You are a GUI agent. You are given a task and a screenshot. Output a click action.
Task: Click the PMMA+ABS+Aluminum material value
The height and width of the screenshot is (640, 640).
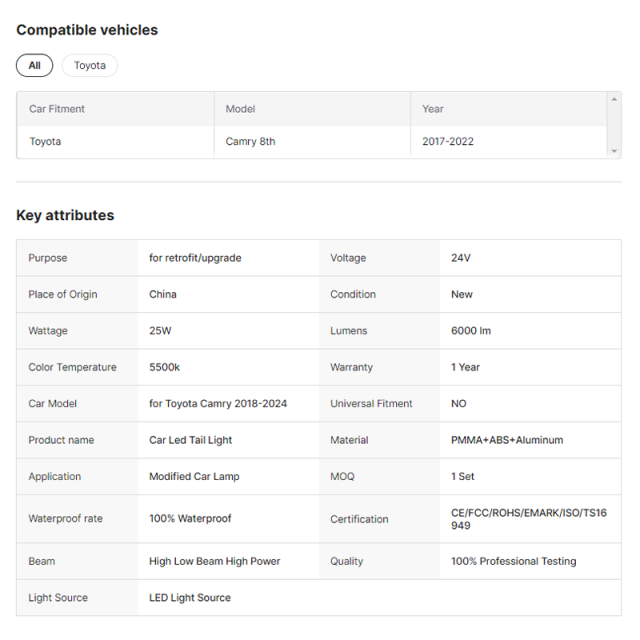click(x=507, y=440)
